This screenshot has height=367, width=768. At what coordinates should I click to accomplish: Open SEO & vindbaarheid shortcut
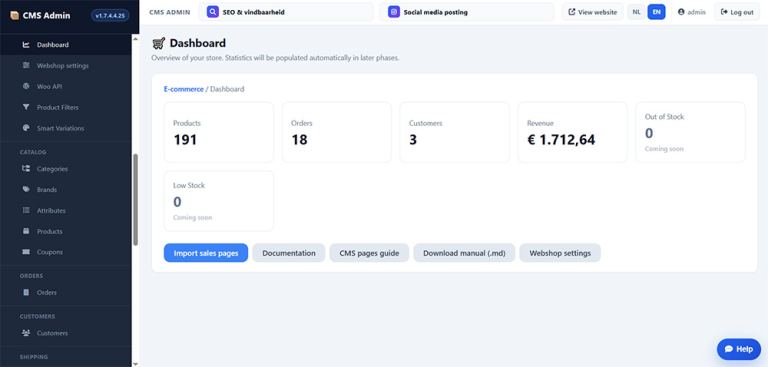(286, 12)
